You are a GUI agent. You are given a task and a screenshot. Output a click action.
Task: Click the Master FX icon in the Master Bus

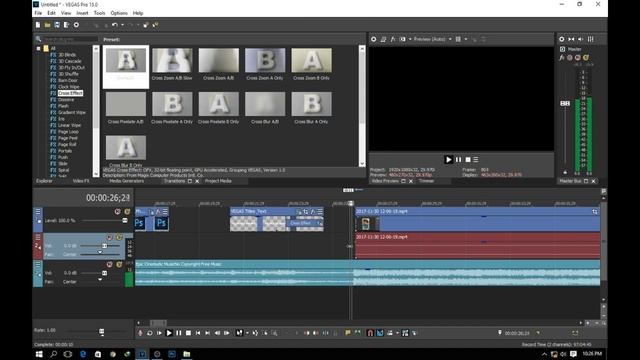click(x=562, y=58)
